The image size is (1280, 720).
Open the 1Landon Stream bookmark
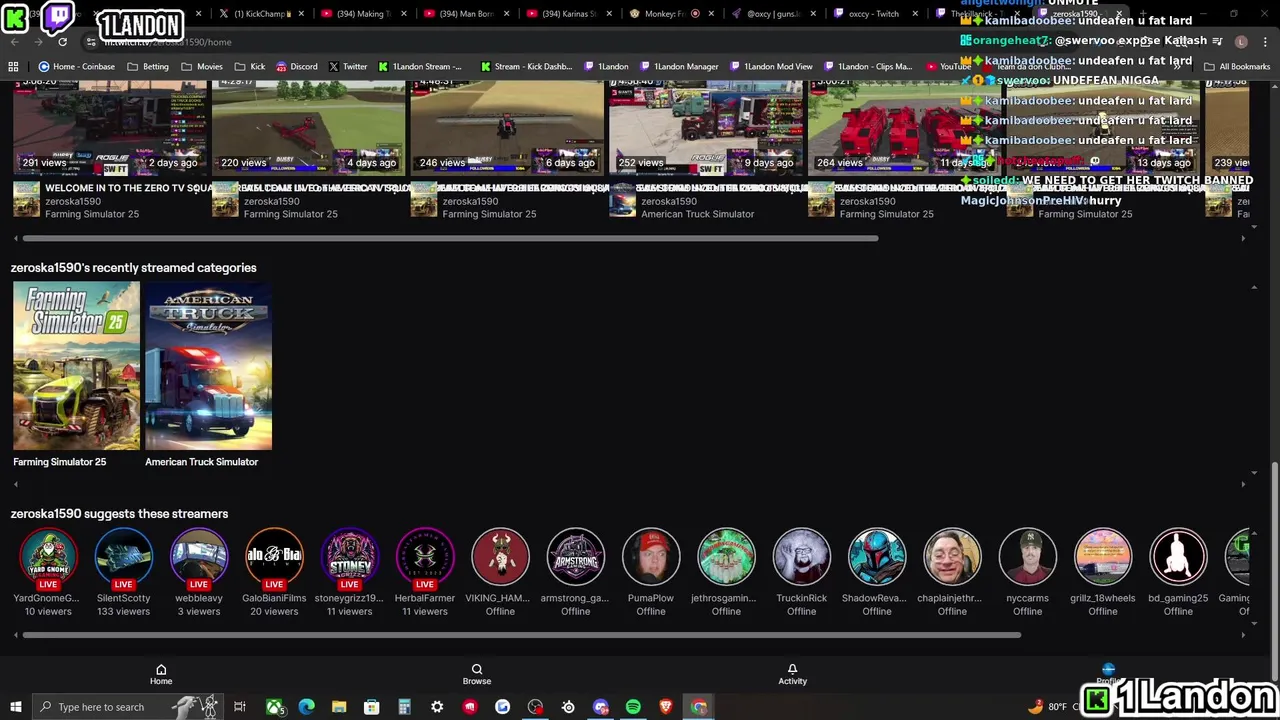click(420, 66)
